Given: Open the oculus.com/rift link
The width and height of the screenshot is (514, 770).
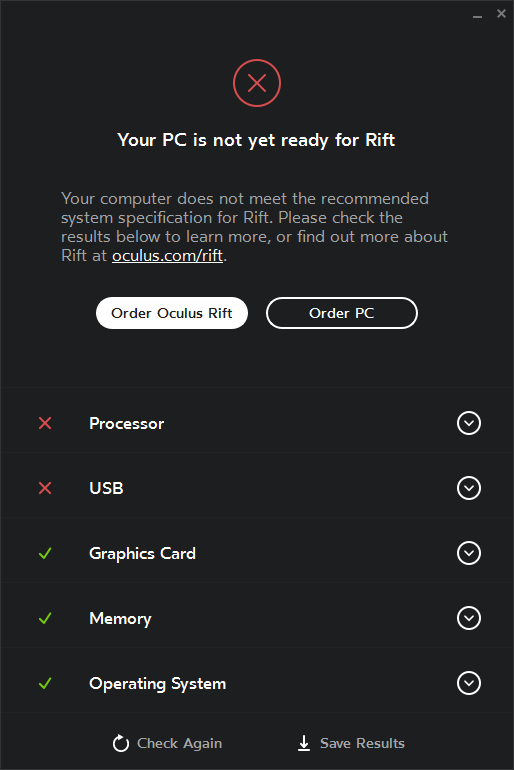Looking at the screenshot, I should [167, 256].
